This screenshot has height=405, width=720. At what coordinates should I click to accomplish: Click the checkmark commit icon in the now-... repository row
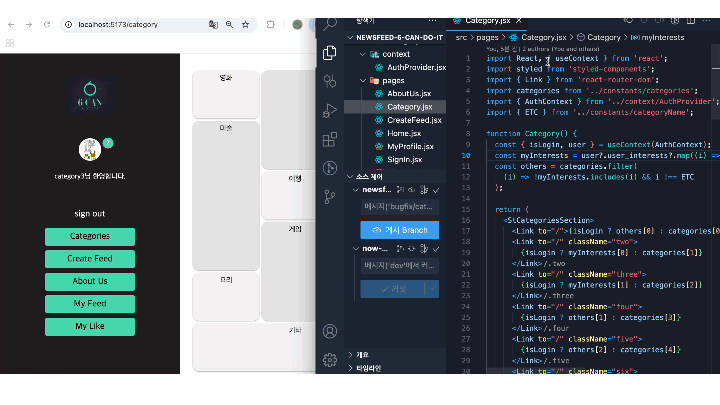pyautogui.click(x=436, y=249)
